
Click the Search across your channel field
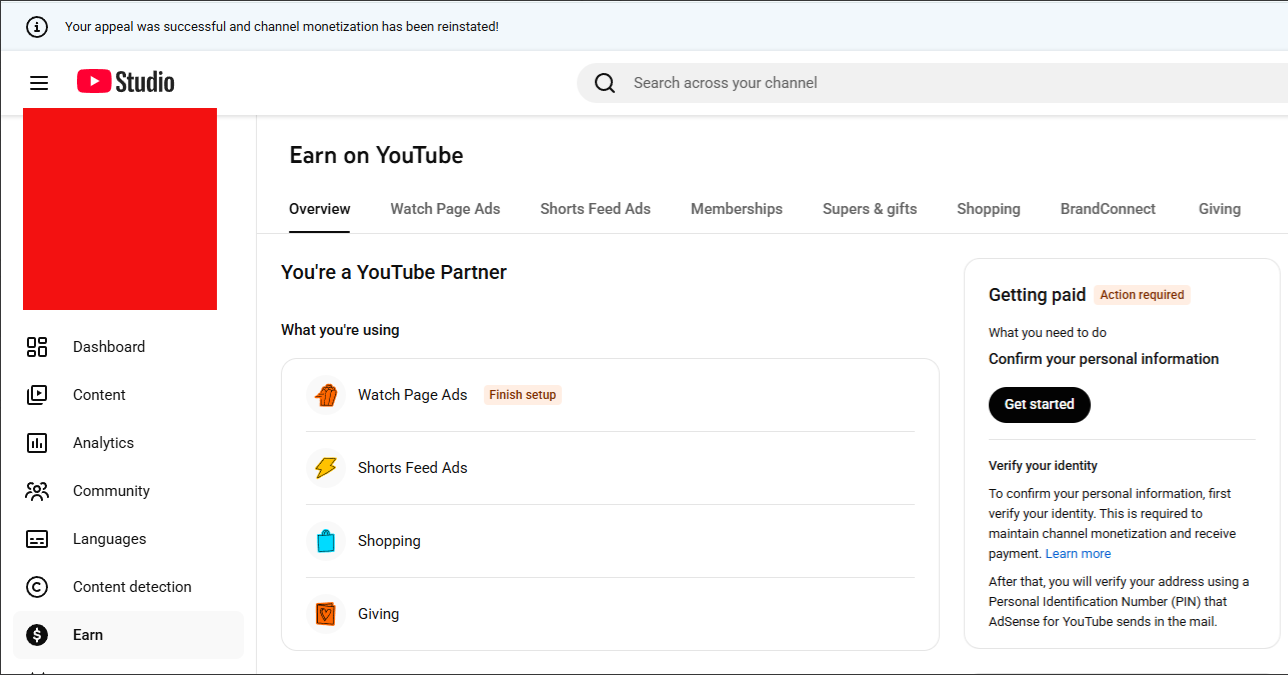click(x=900, y=83)
